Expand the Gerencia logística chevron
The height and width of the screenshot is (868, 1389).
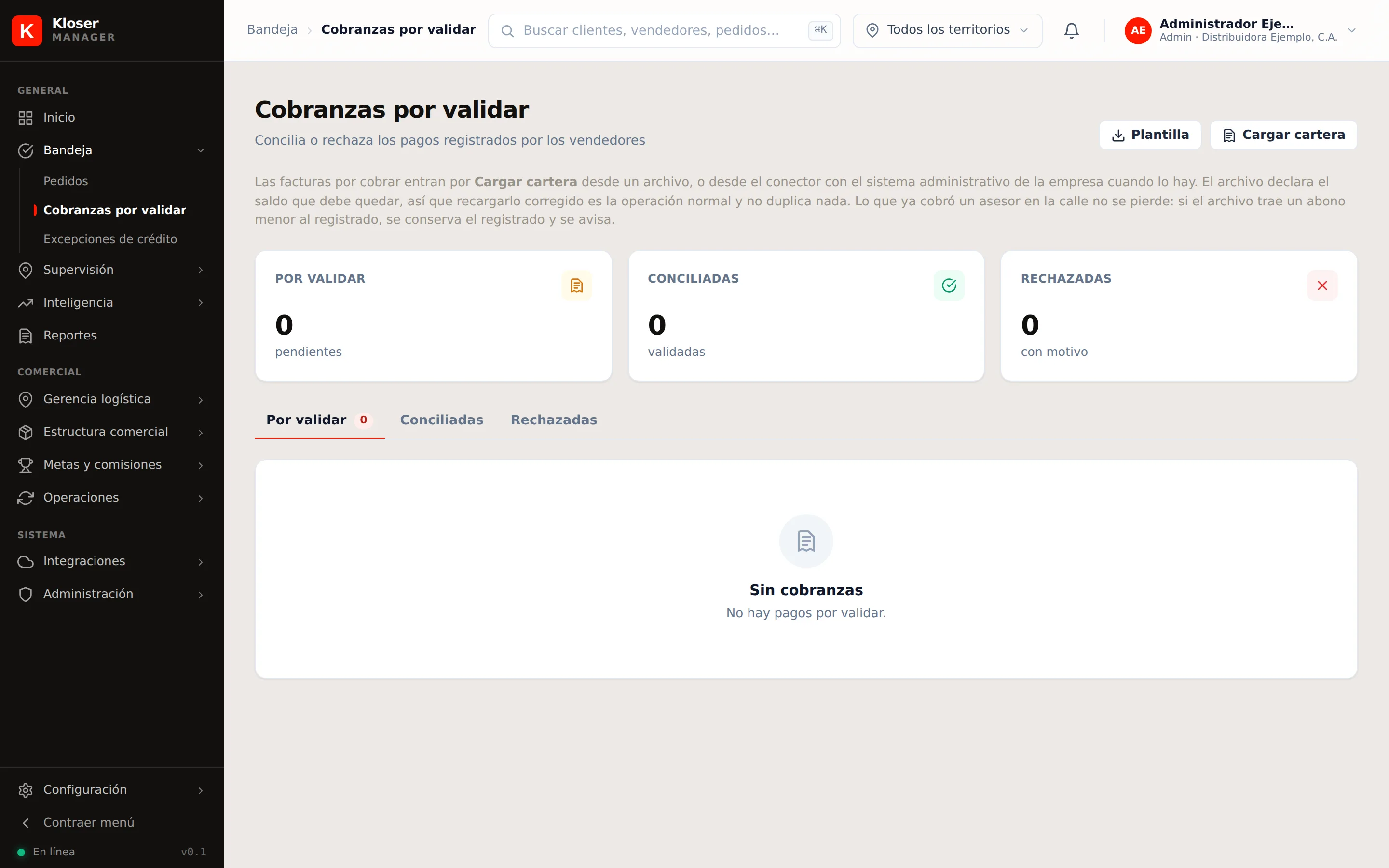(200, 400)
